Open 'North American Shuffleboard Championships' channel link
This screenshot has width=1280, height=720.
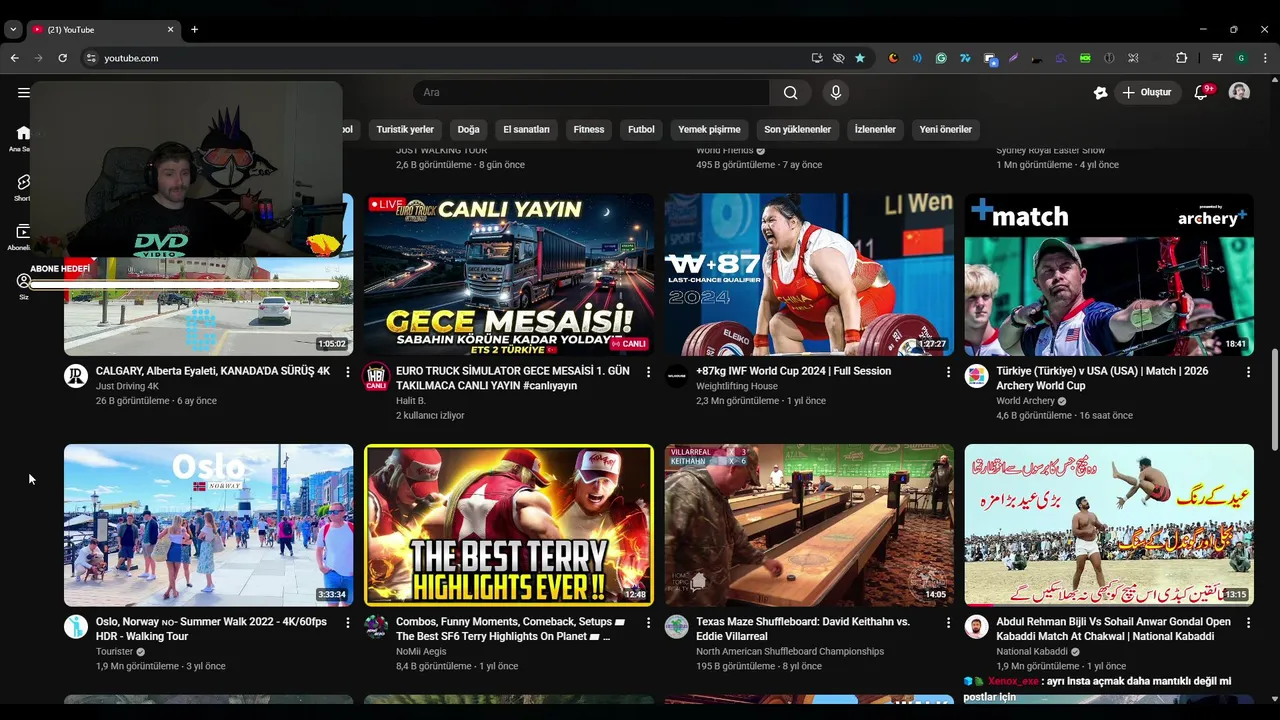click(x=790, y=652)
